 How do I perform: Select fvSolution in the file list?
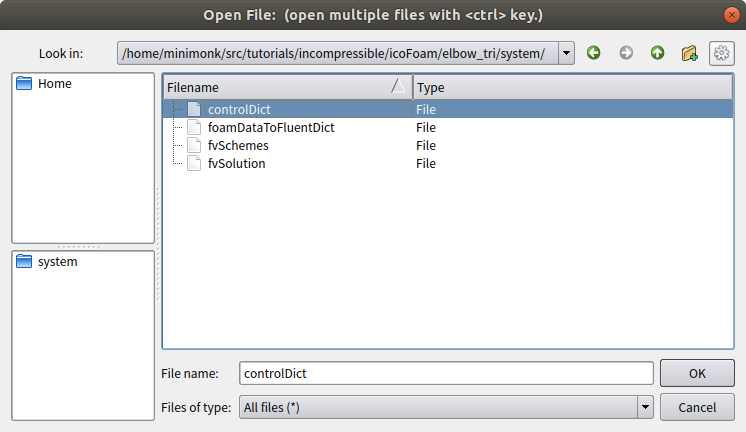pos(236,164)
